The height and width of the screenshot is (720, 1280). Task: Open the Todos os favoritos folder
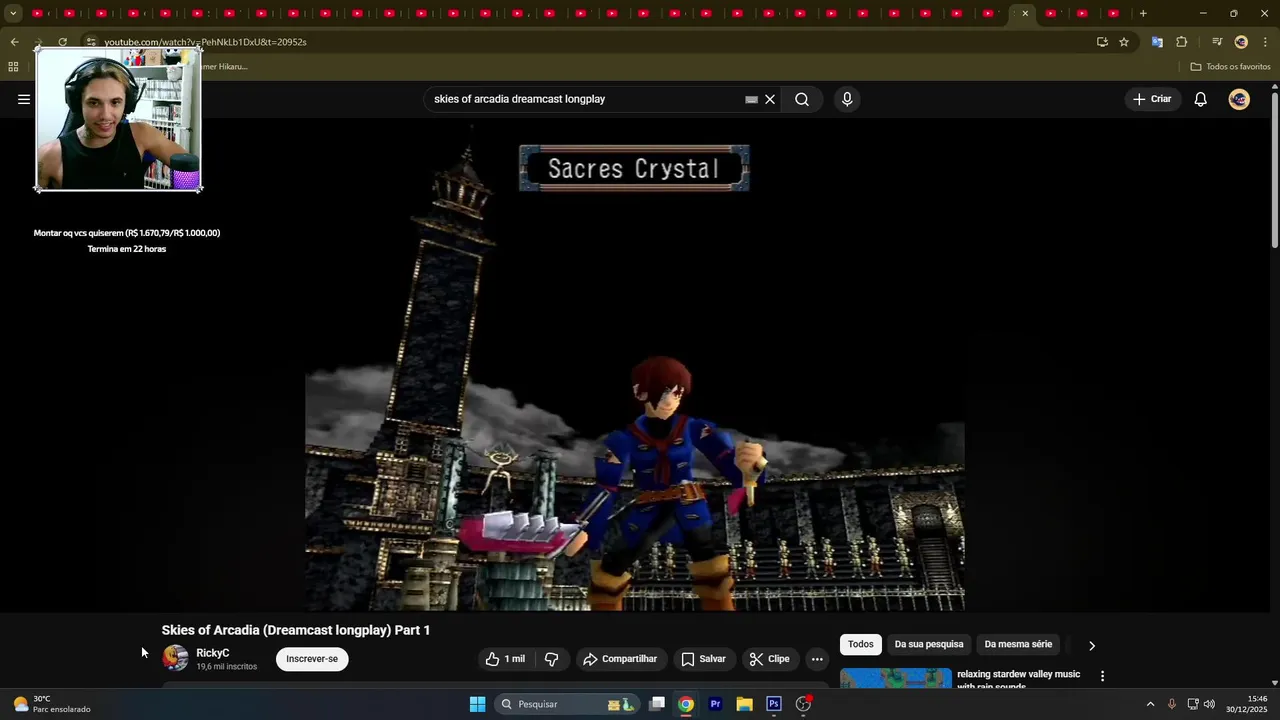point(1230,67)
